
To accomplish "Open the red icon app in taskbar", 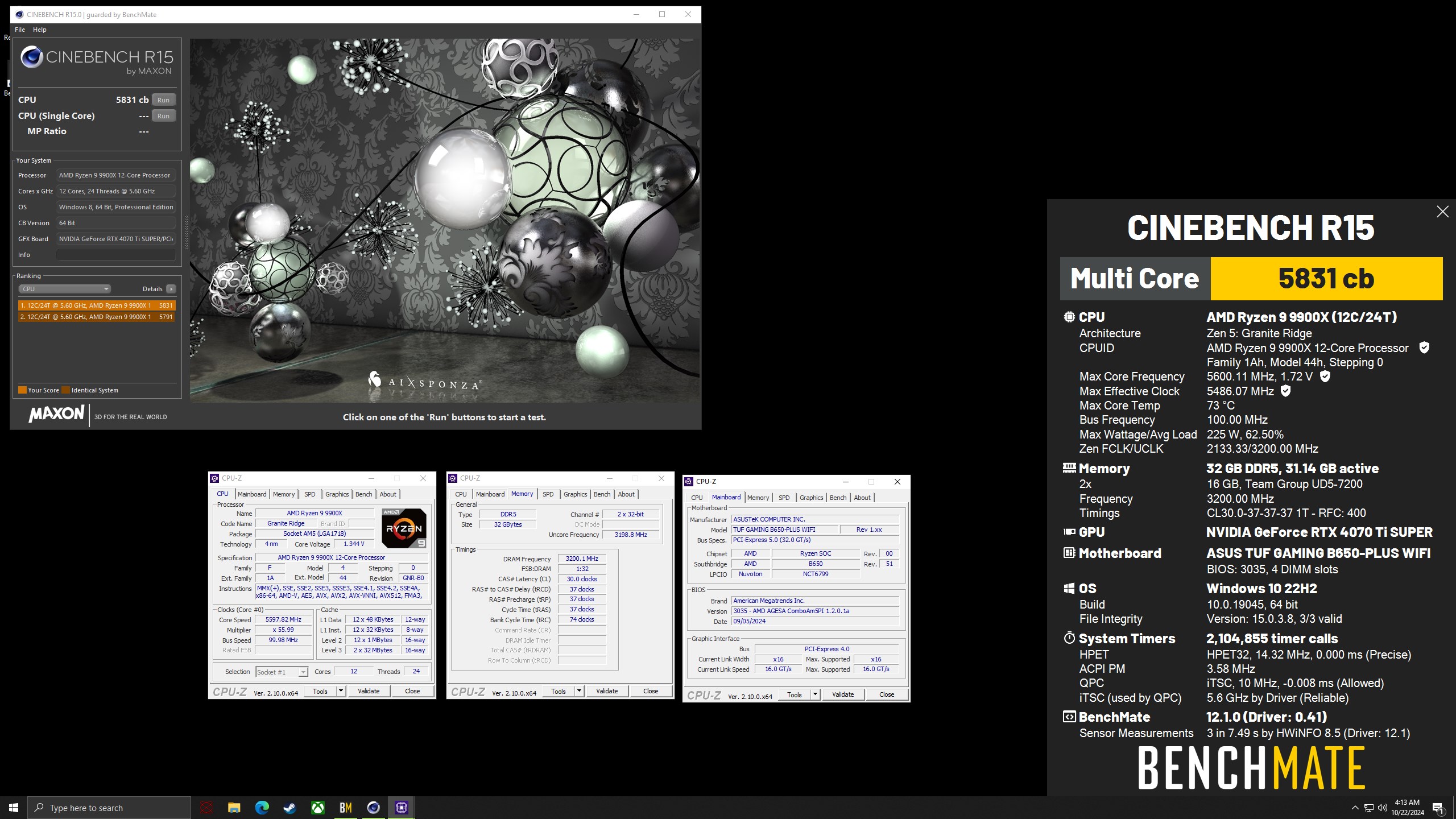I will 206,808.
